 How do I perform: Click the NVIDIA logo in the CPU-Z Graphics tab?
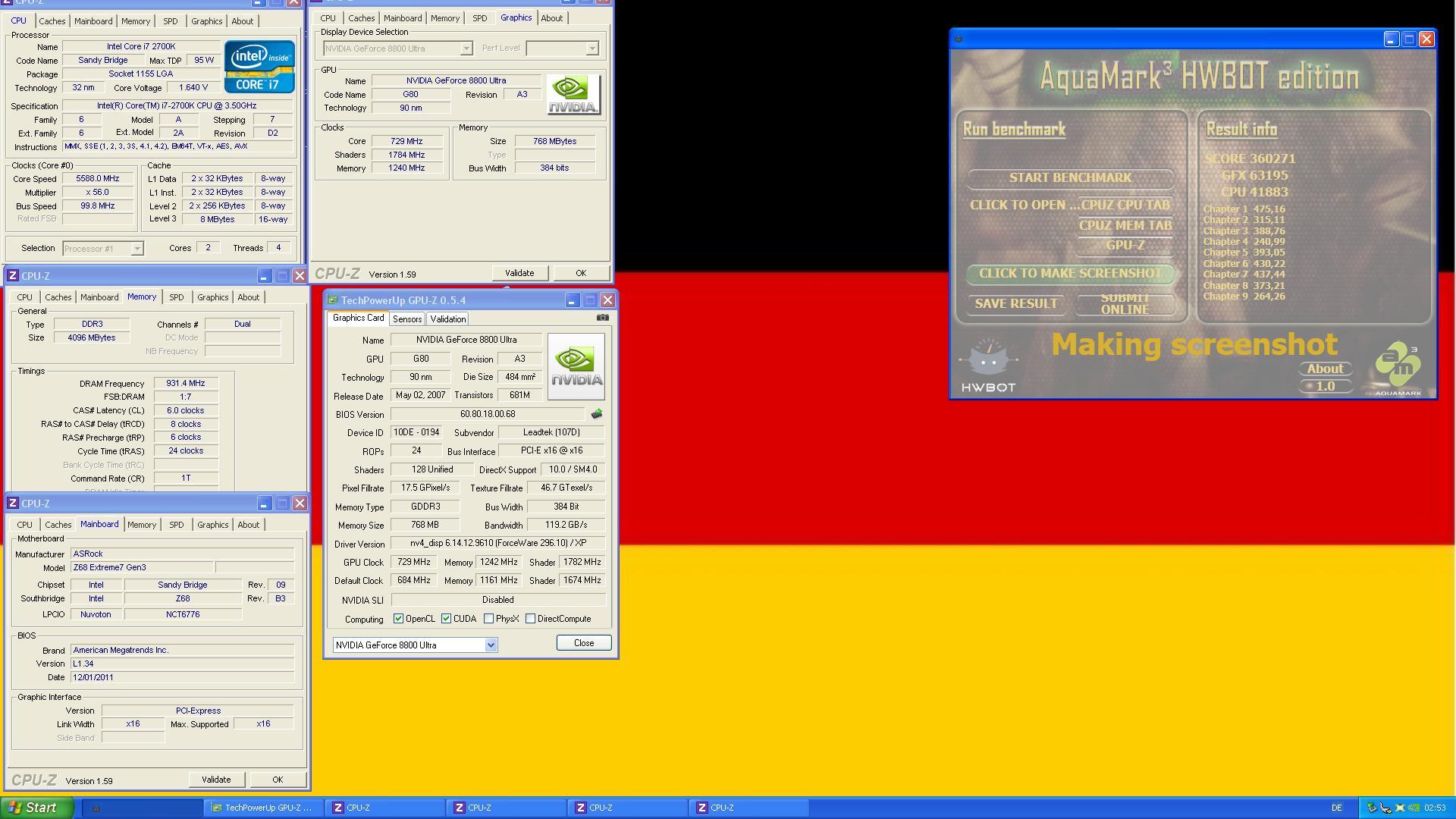(574, 94)
